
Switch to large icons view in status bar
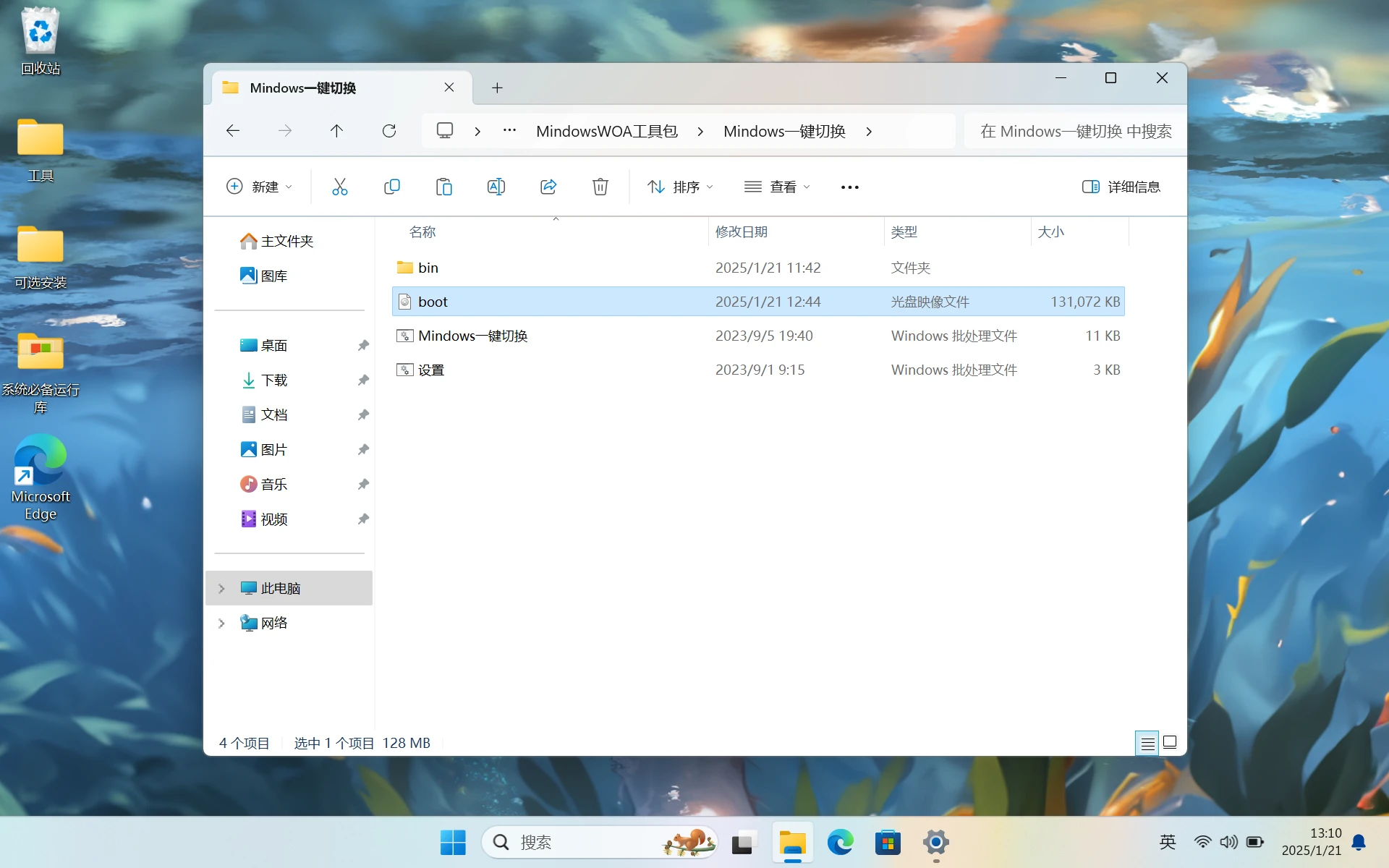coord(1170,742)
